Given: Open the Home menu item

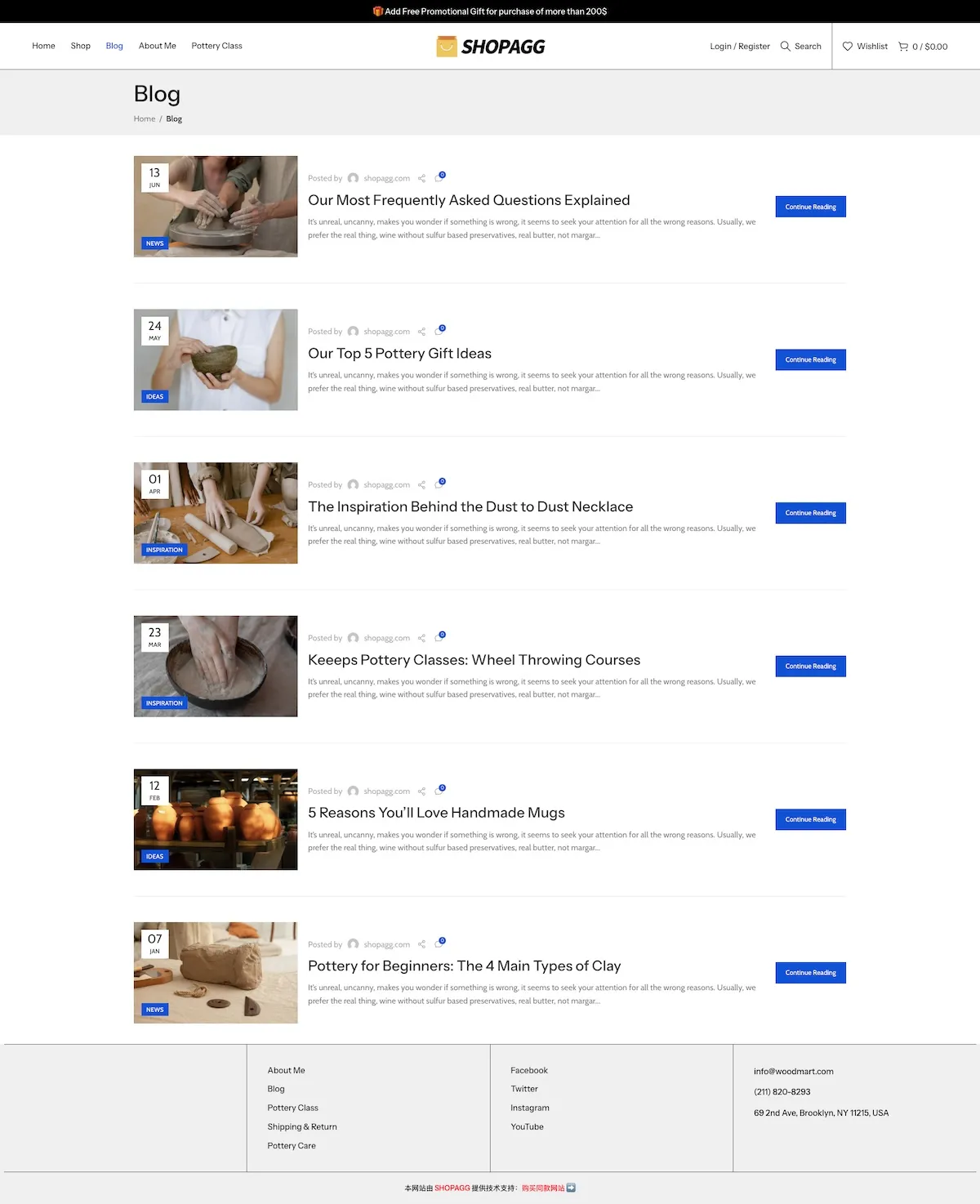Looking at the screenshot, I should tap(43, 46).
